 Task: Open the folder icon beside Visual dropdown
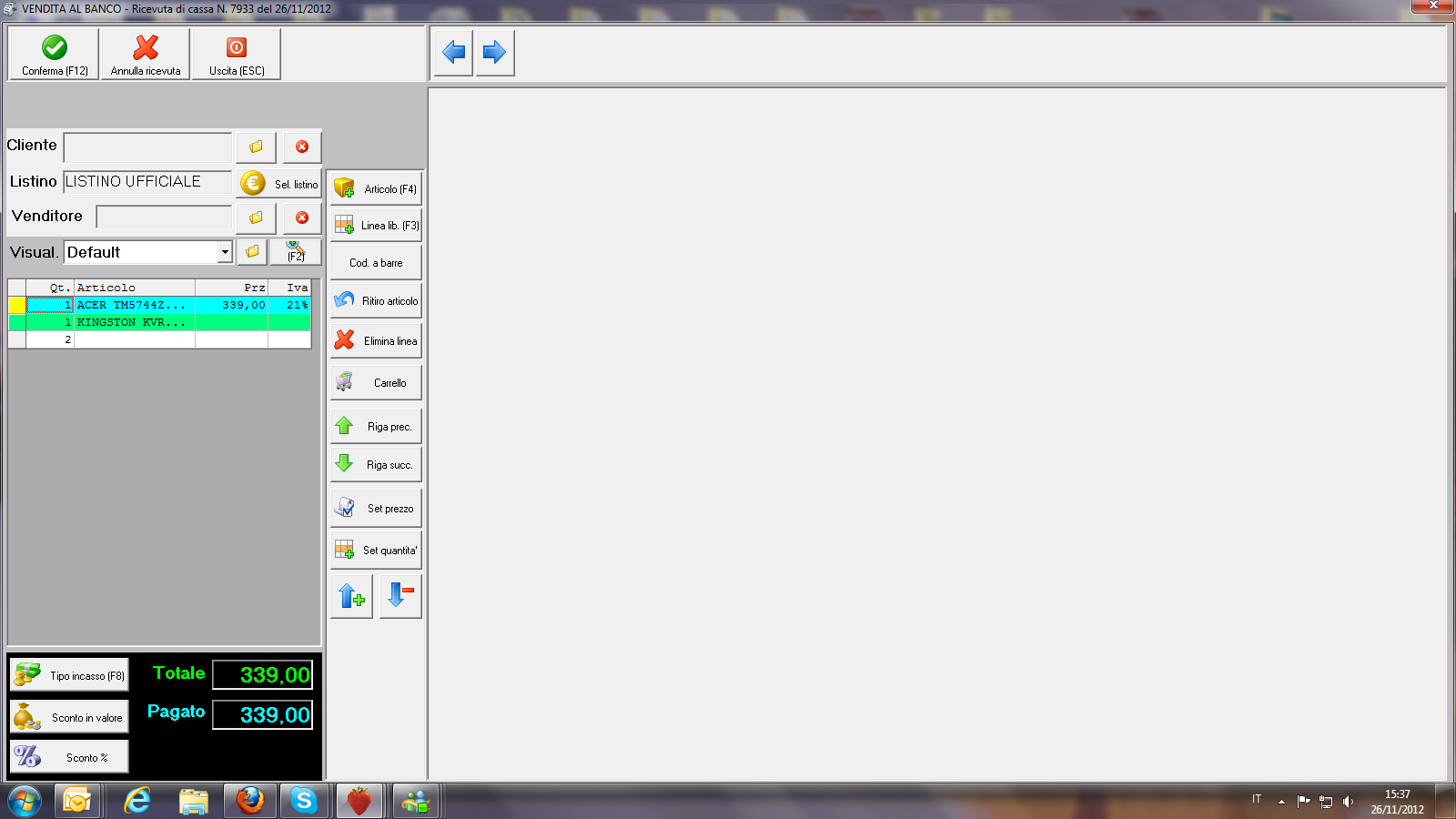pyautogui.click(x=252, y=251)
